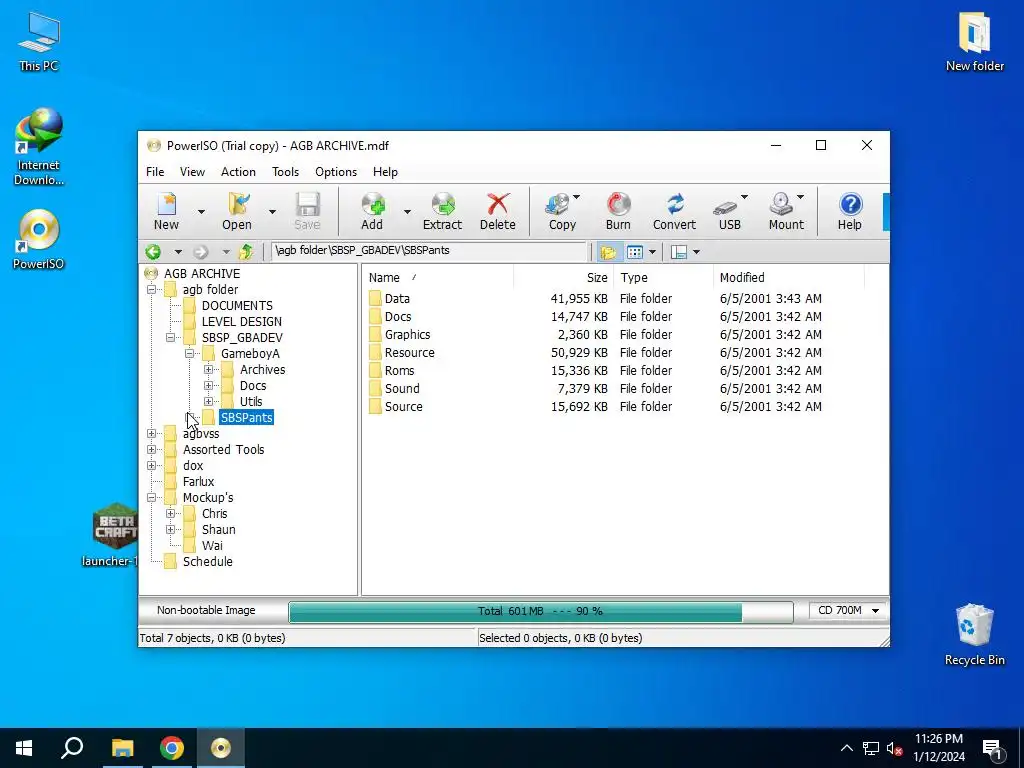Go up one folder level icon
This screenshot has height=768, width=1024.
pyautogui.click(x=246, y=251)
